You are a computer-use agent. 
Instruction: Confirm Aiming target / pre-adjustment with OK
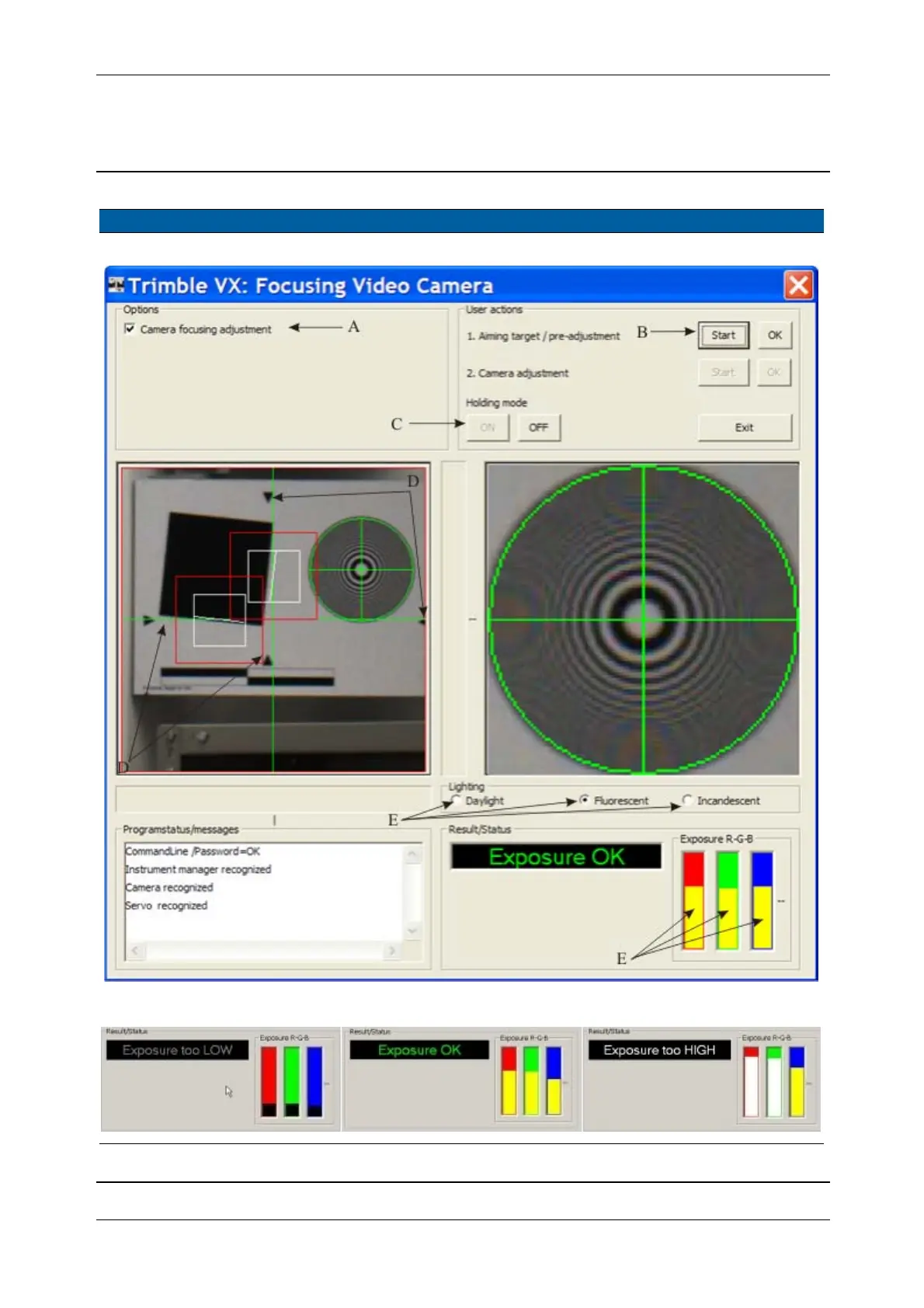(775, 336)
